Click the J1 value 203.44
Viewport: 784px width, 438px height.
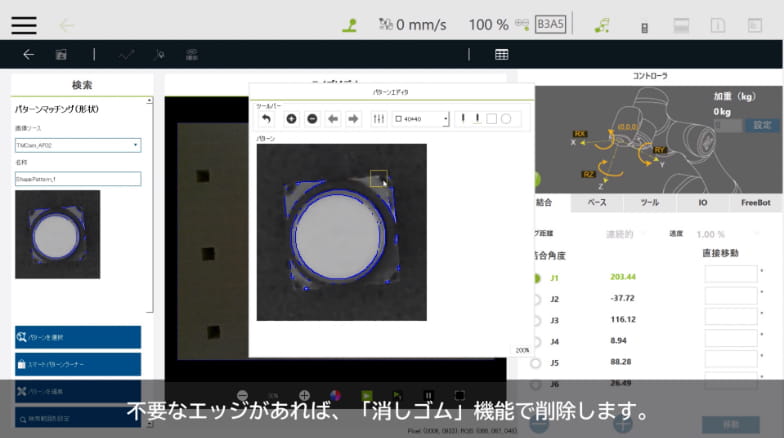coord(622,277)
